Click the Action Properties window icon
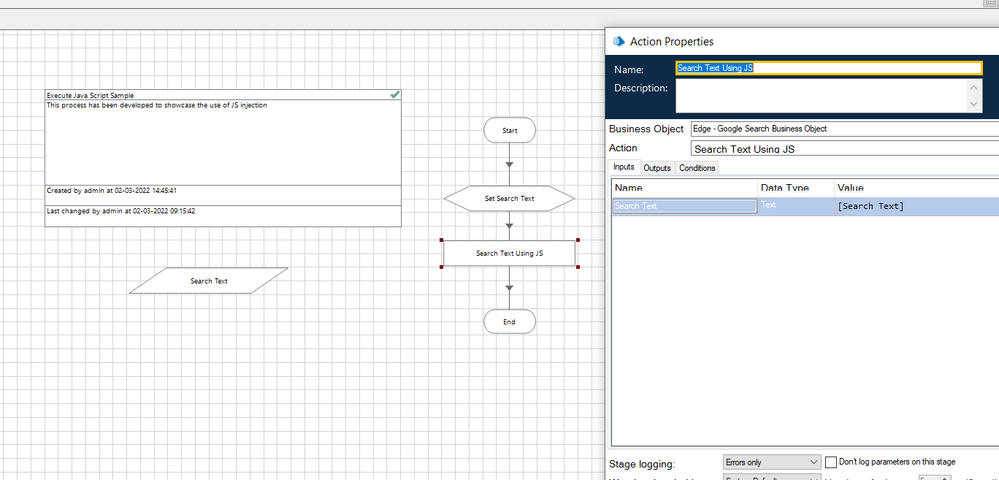This screenshot has height=480, width=999. click(617, 42)
